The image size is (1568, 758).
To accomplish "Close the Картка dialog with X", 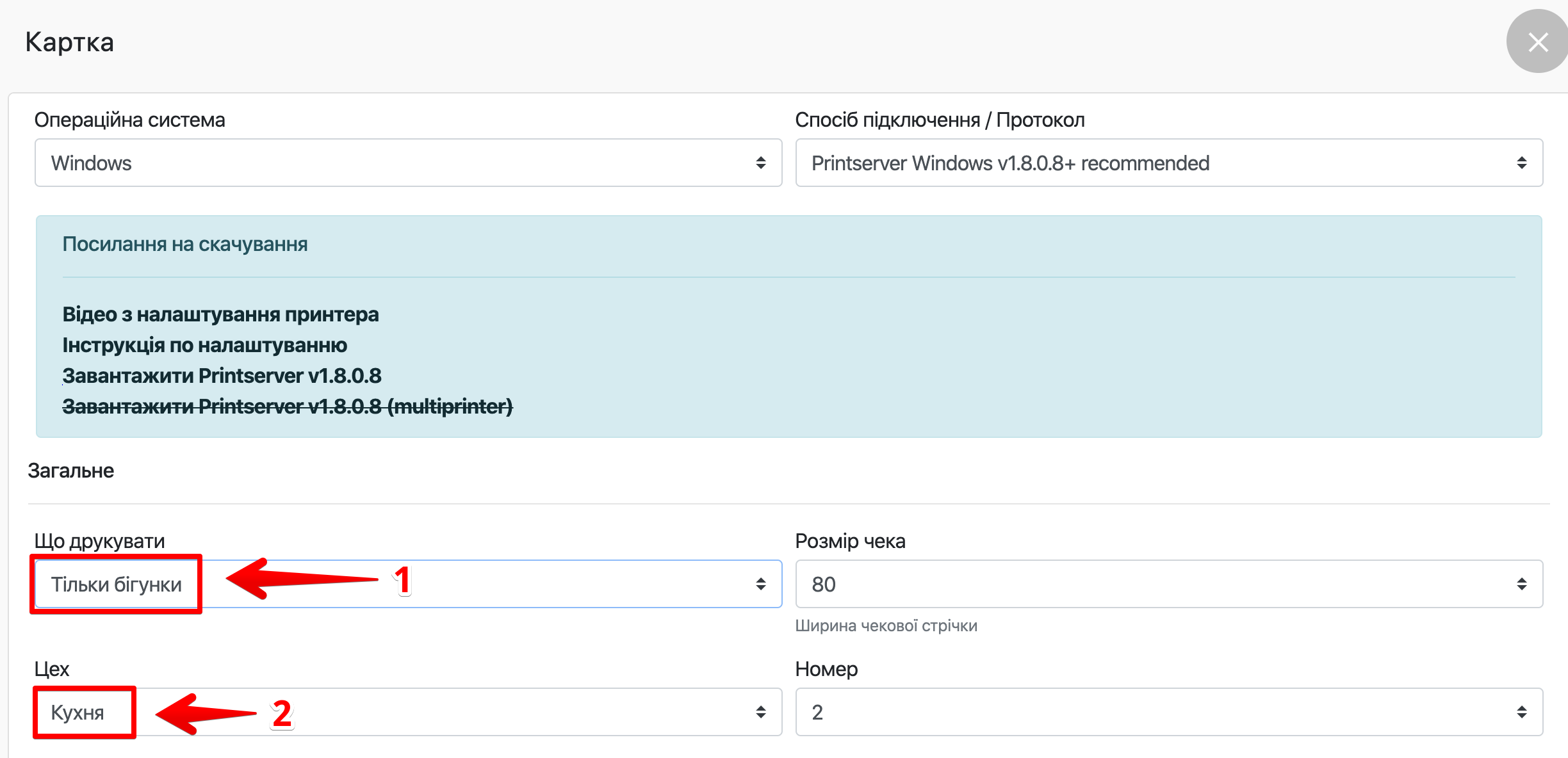I will click(1537, 42).
